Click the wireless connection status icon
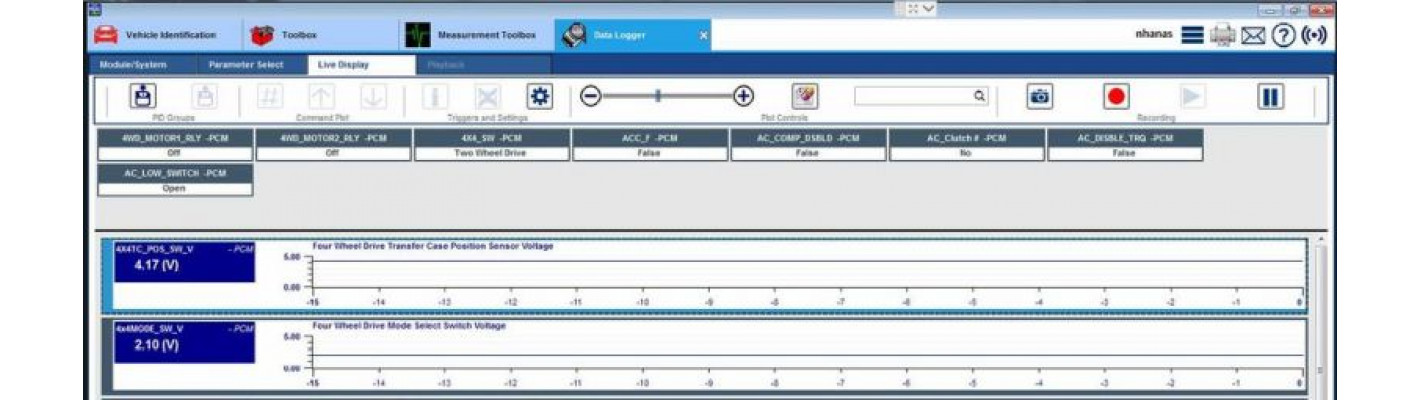This screenshot has height=400, width=1420. pyautogui.click(x=1314, y=35)
